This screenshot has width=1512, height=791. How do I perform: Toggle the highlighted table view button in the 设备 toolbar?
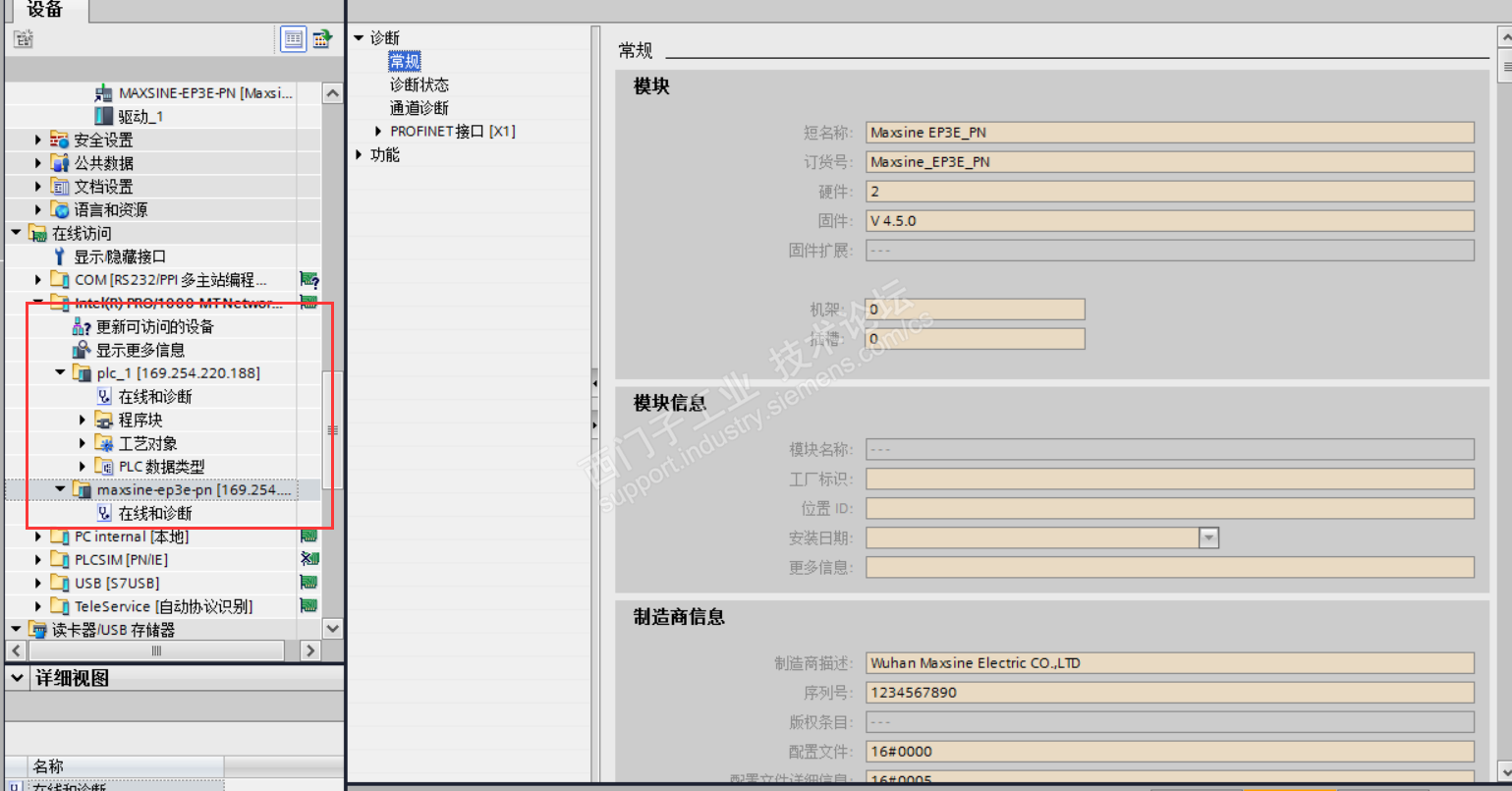(x=294, y=38)
